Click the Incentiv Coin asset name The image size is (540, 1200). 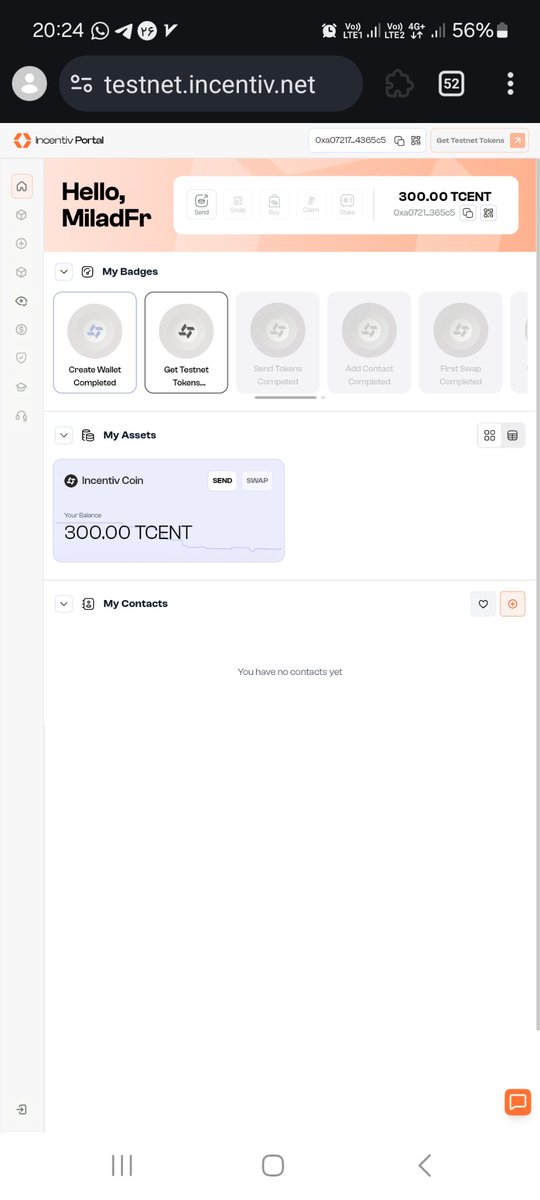coord(112,481)
